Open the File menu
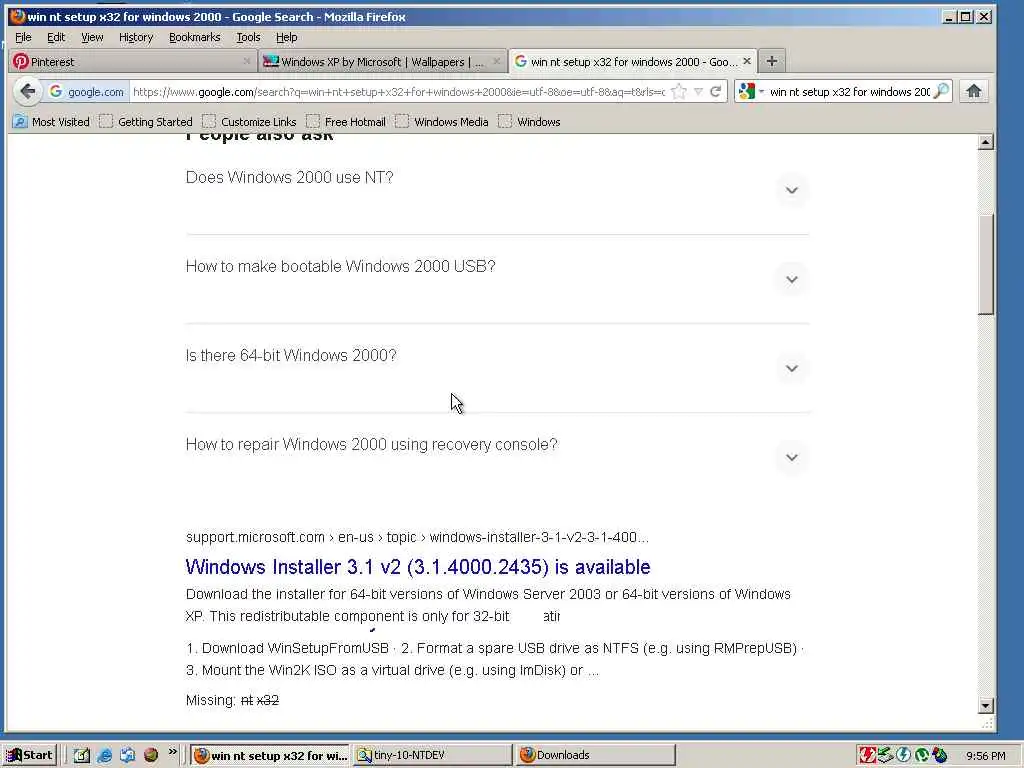The width and height of the screenshot is (1024, 768). point(23,37)
